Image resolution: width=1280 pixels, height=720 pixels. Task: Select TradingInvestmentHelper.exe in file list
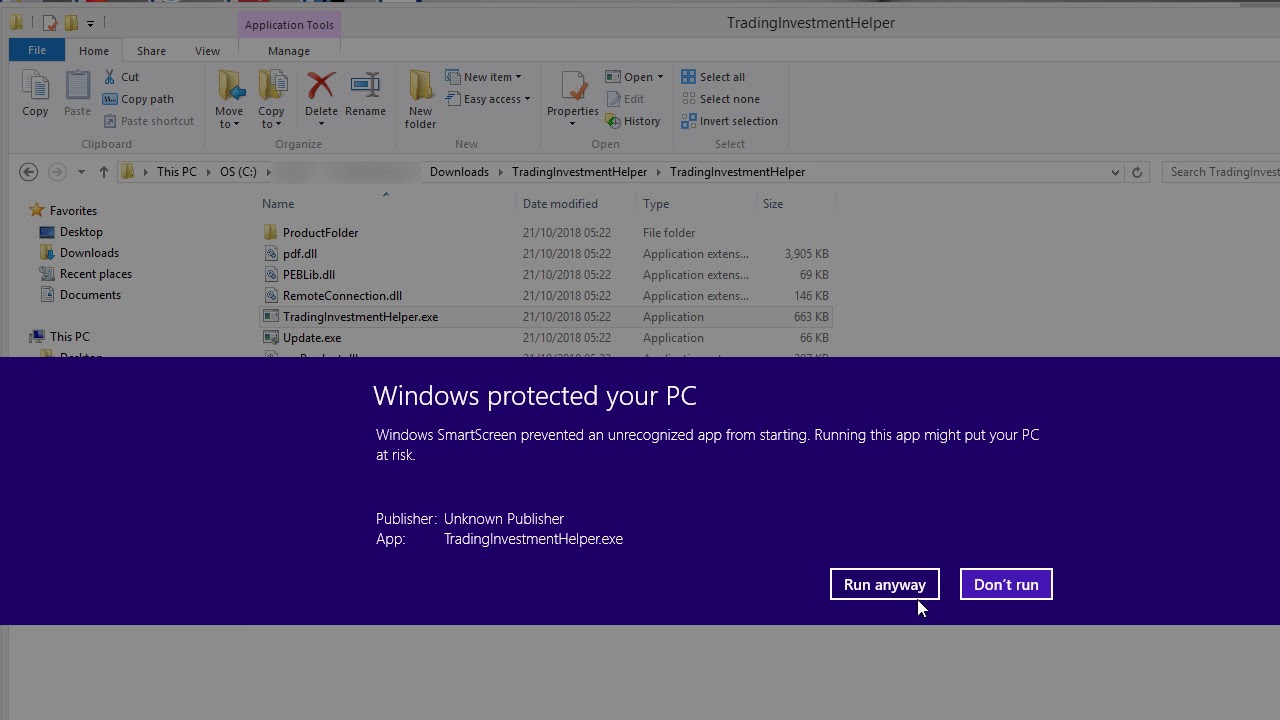tap(545, 317)
